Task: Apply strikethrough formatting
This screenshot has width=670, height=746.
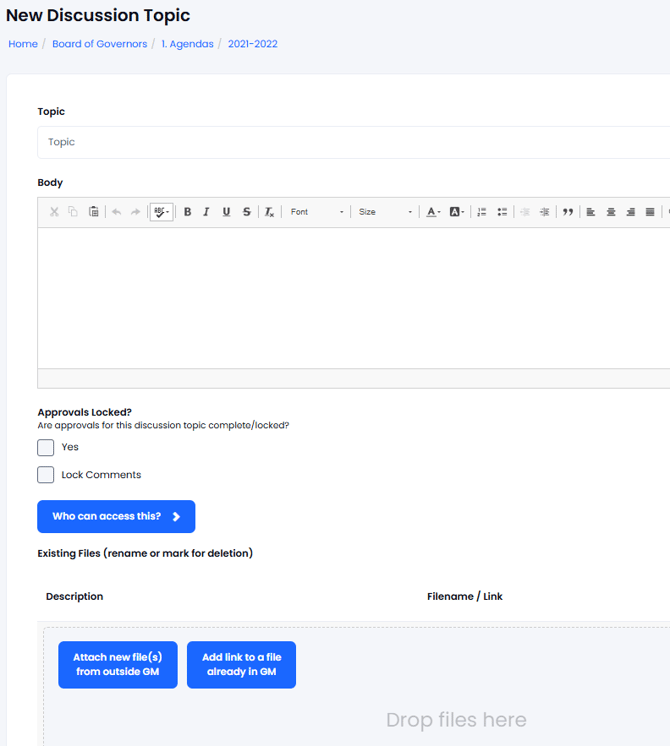Action: coord(246,212)
